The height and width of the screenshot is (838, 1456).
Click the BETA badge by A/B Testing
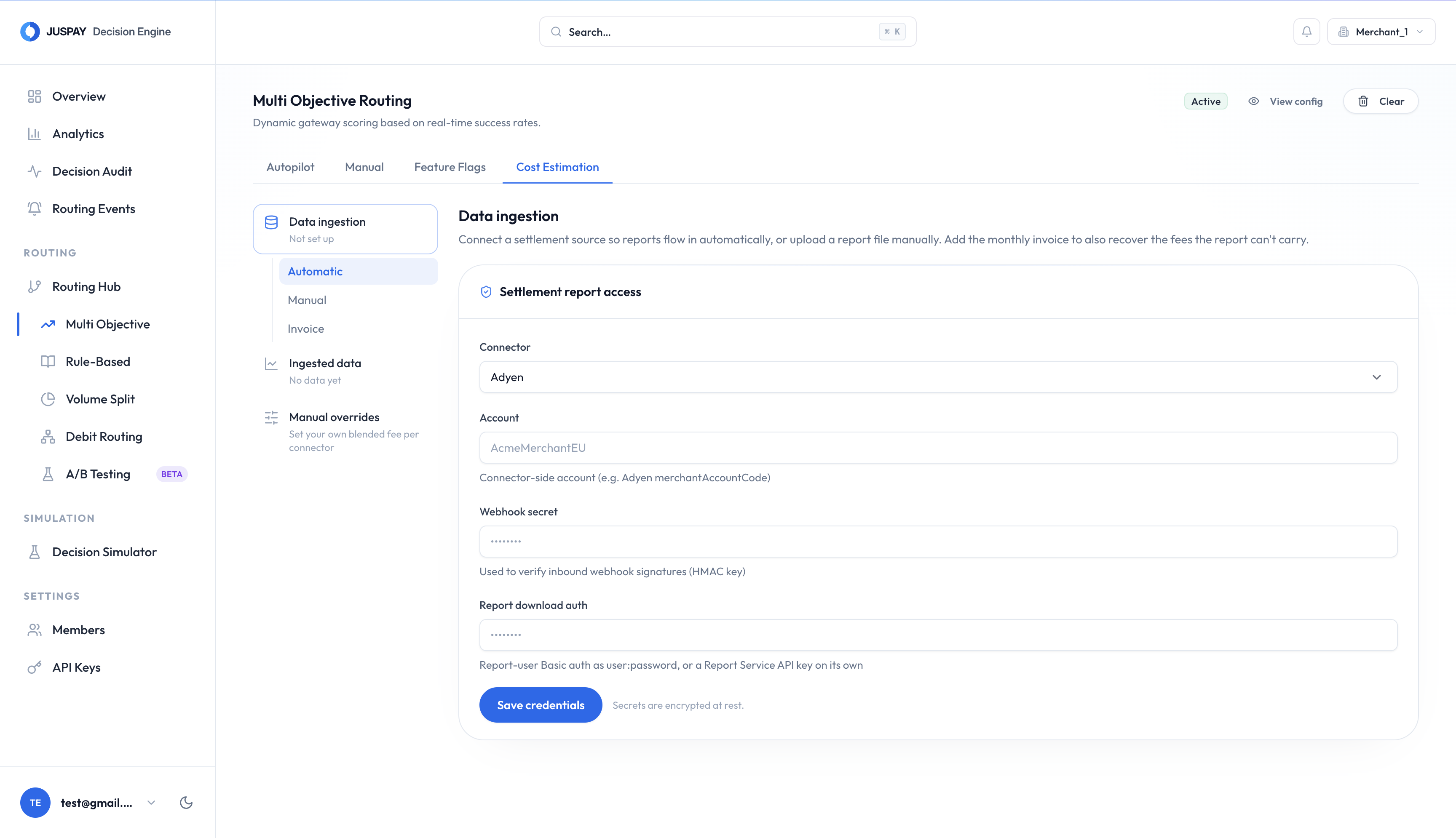pos(171,474)
